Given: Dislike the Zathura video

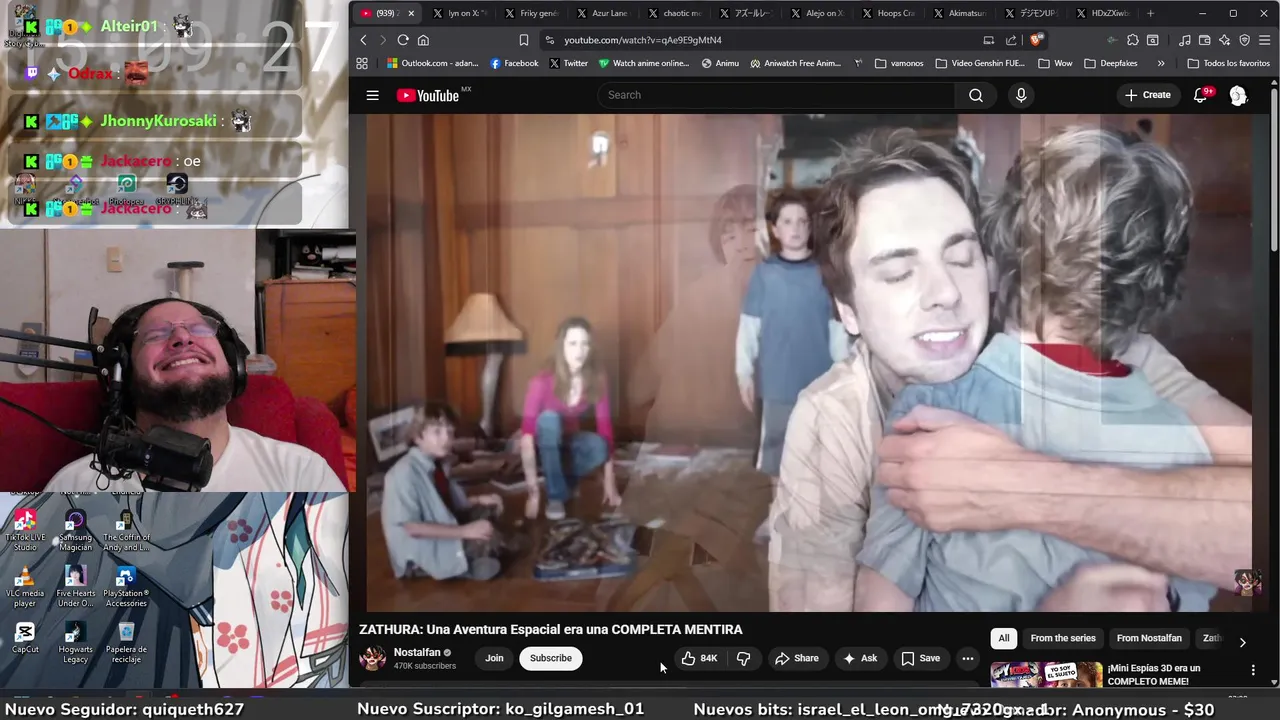Looking at the screenshot, I should [743, 658].
